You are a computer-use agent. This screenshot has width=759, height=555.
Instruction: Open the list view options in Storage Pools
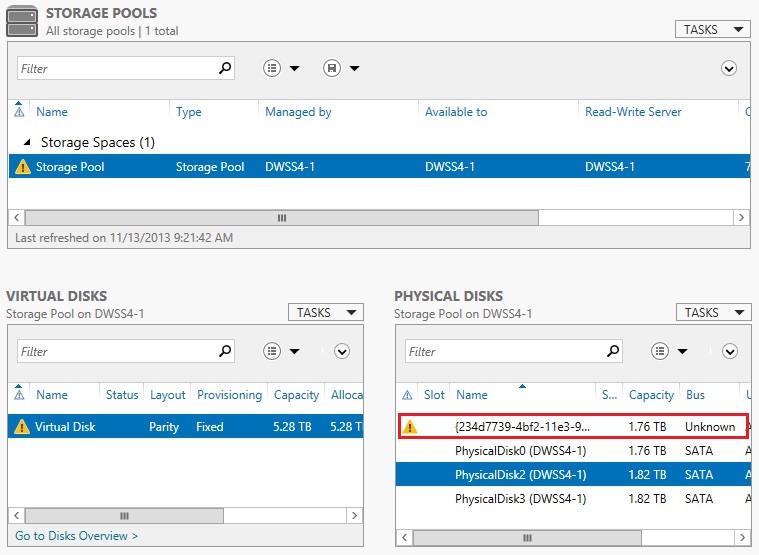click(281, 69)
